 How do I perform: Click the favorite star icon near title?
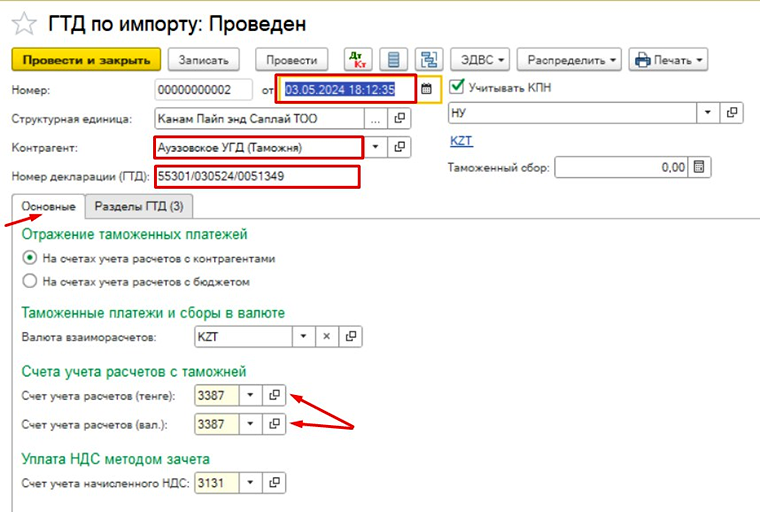(x=24, y=21)
